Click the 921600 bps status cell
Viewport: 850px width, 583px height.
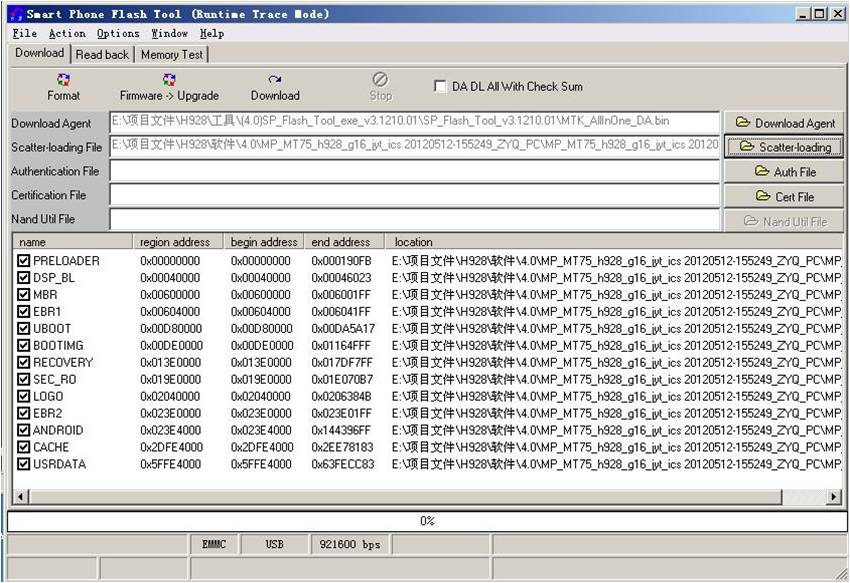350,544
